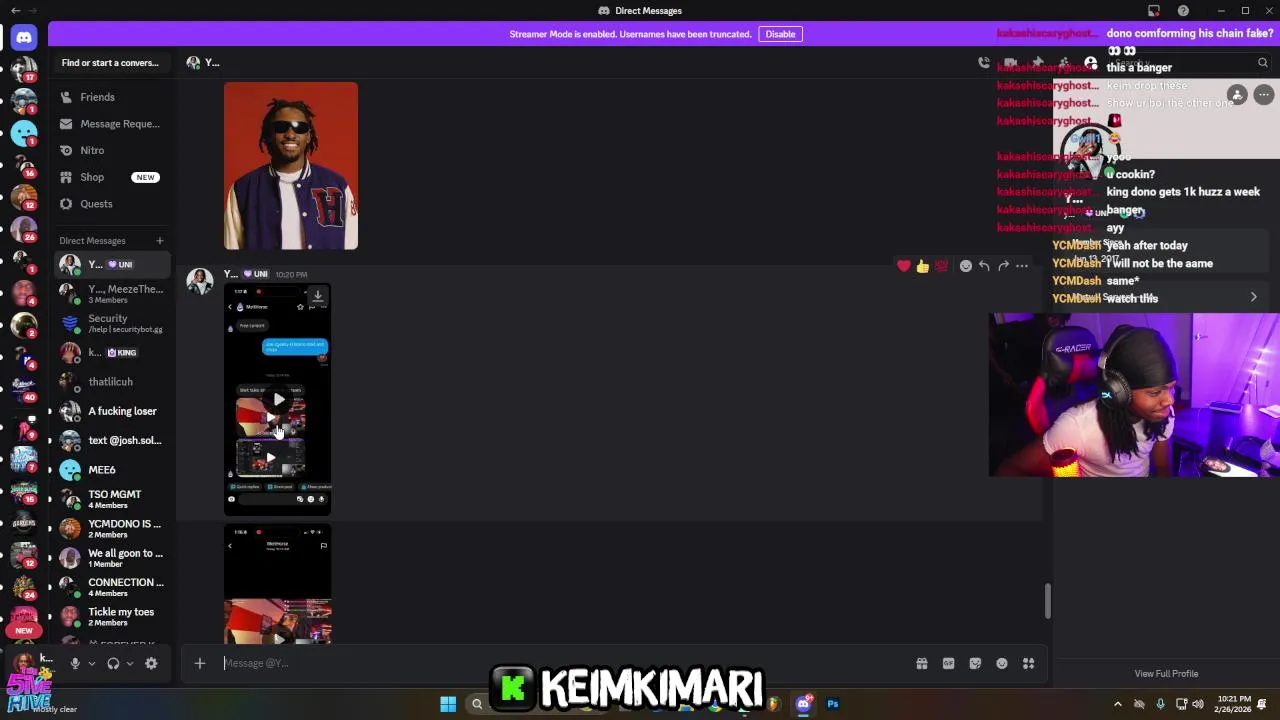Open the Security bot conversation
Viewport: 1280px width, 720px height.
112,324
